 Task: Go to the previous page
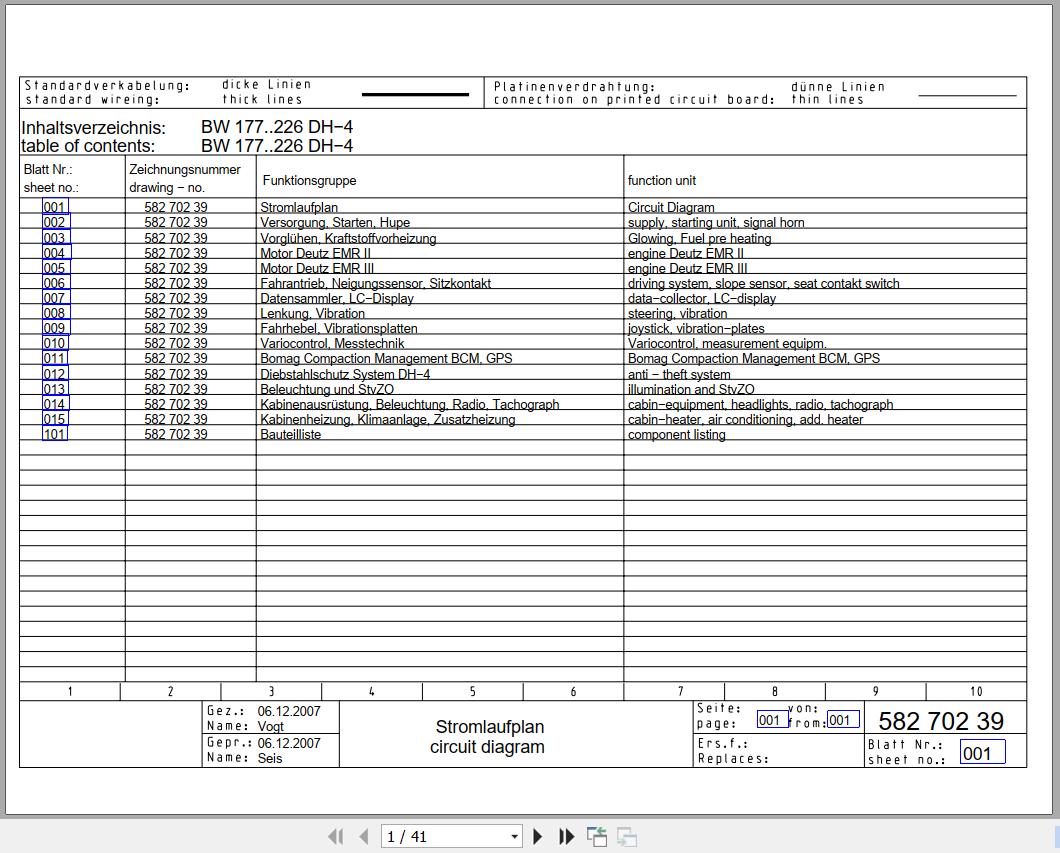point(363,837)
